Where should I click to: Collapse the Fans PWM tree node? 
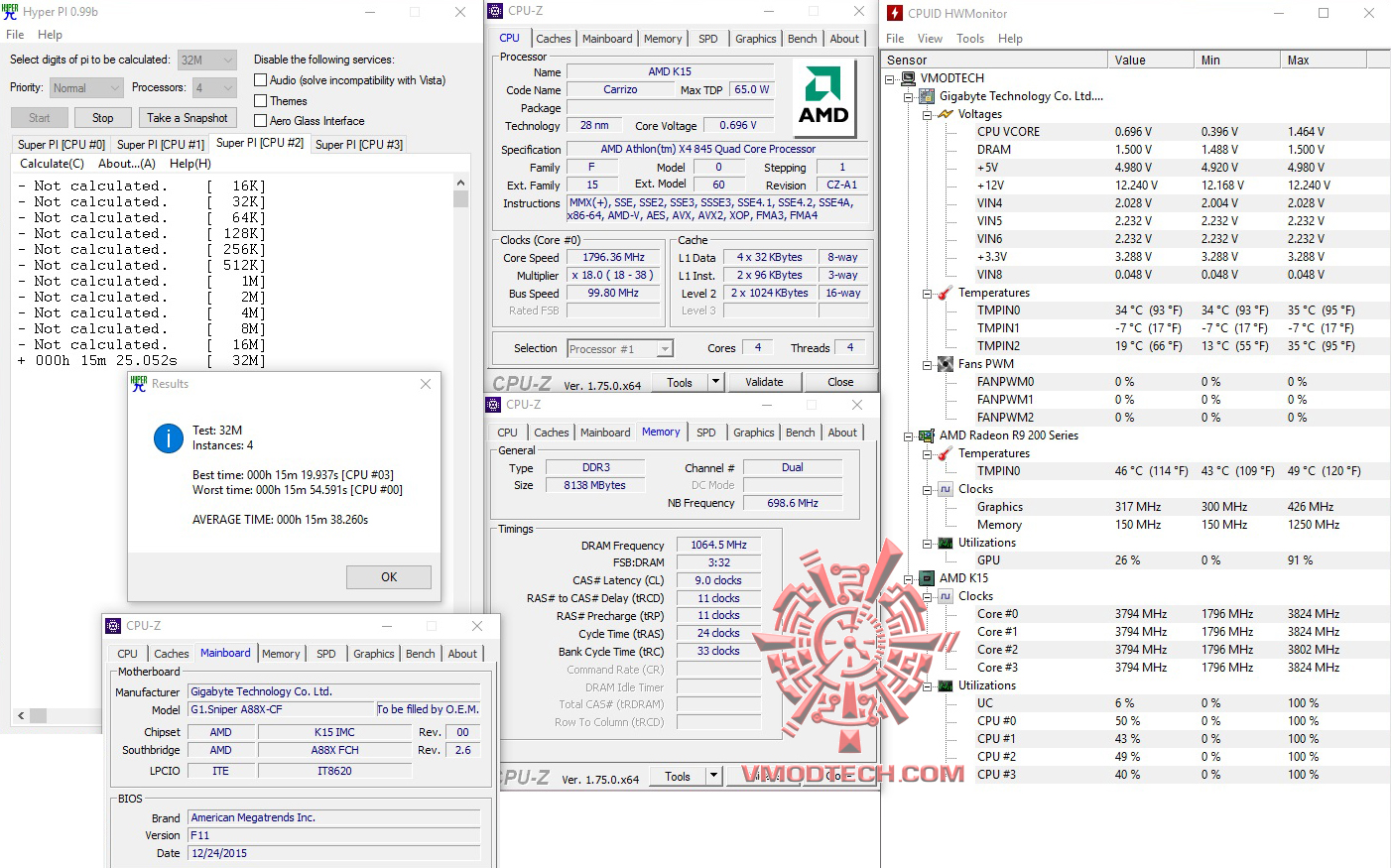(928, 364)
